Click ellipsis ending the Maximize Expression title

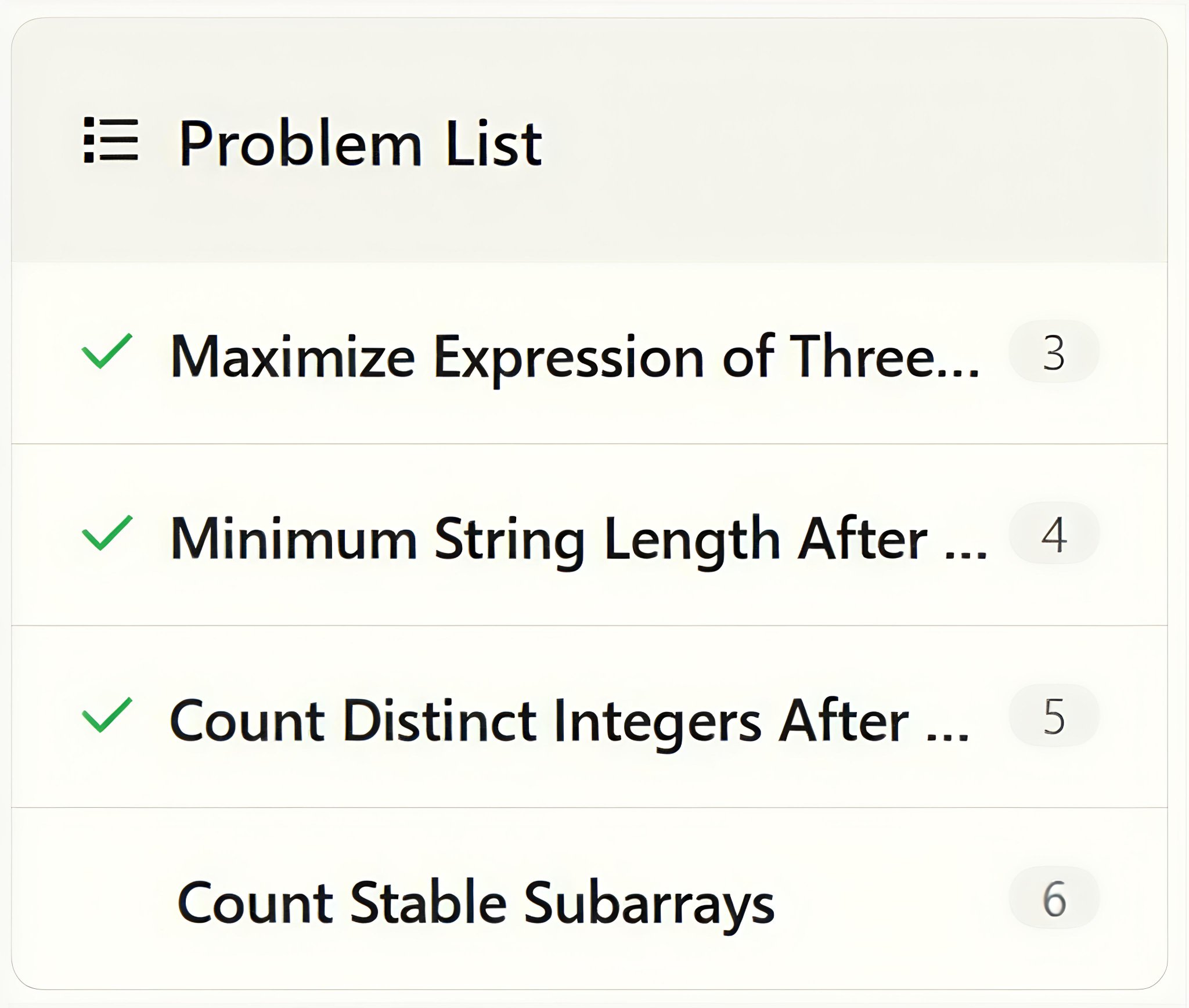(x=958, y=371)
